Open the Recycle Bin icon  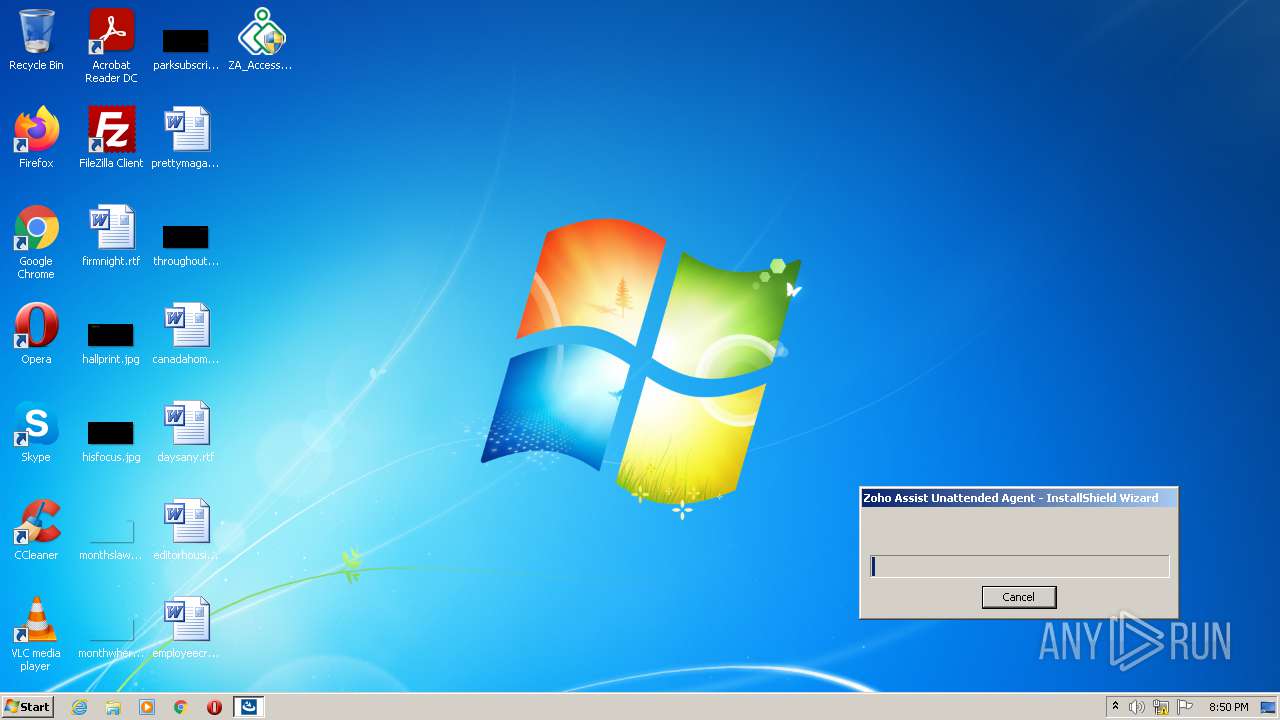pyautogui.click(x=36, y=40)
